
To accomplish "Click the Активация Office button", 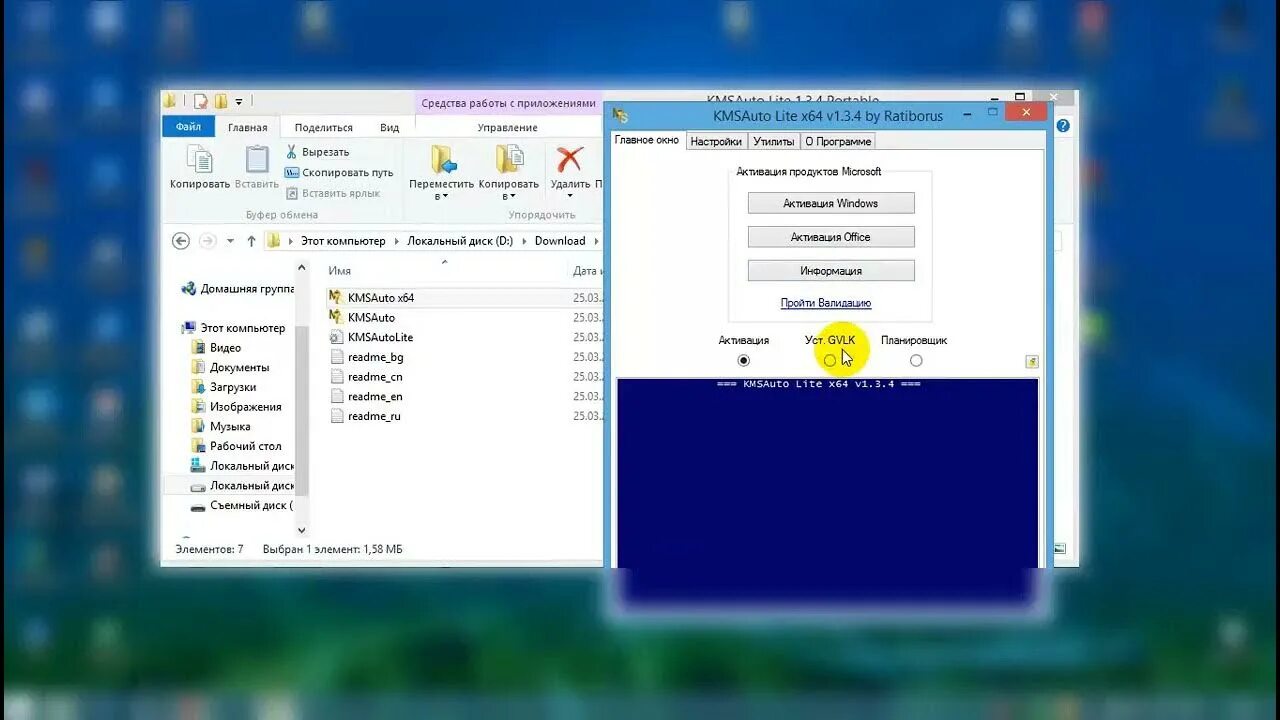I will coord(831,237).
